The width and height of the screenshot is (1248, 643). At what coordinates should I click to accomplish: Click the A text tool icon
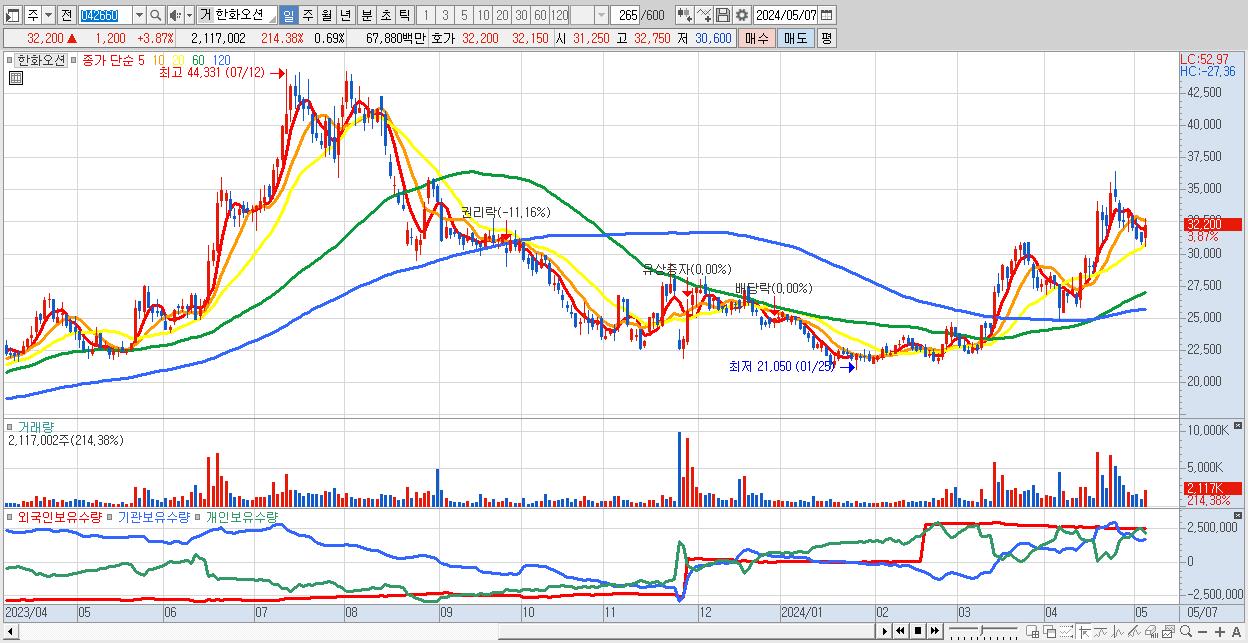tap(1237, 632)
